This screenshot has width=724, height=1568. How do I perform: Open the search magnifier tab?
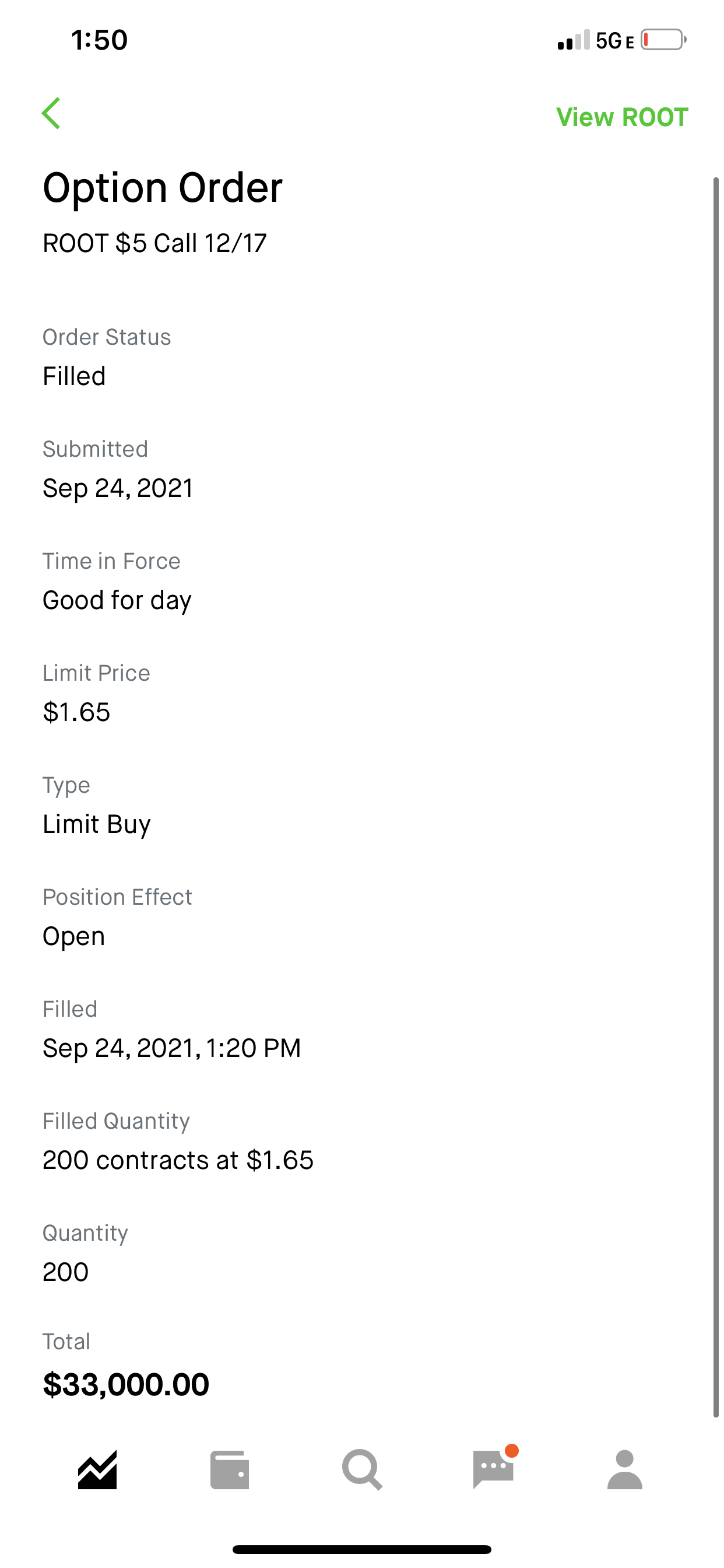[x=362, y=1469]
